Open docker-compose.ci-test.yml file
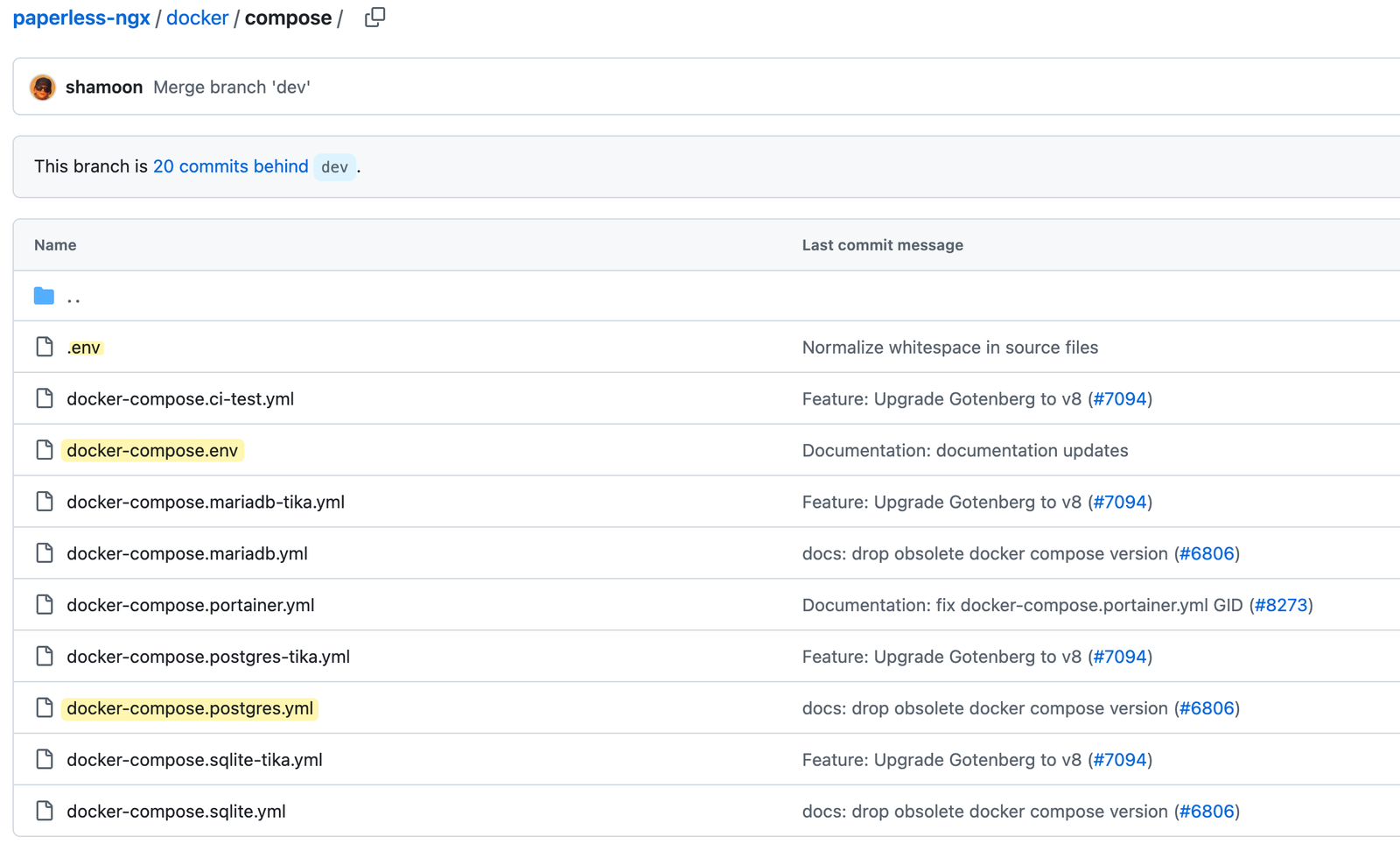1400x844 pixels. coord(181,398)
